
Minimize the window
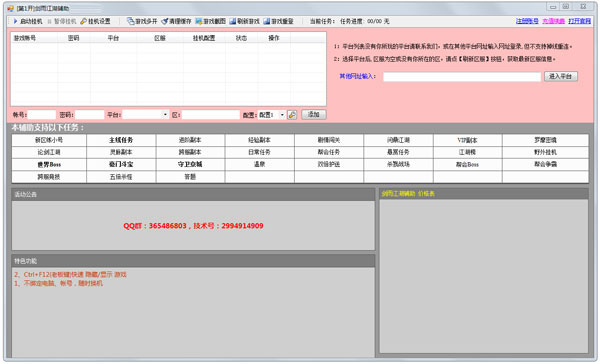(x=553, y=7)
